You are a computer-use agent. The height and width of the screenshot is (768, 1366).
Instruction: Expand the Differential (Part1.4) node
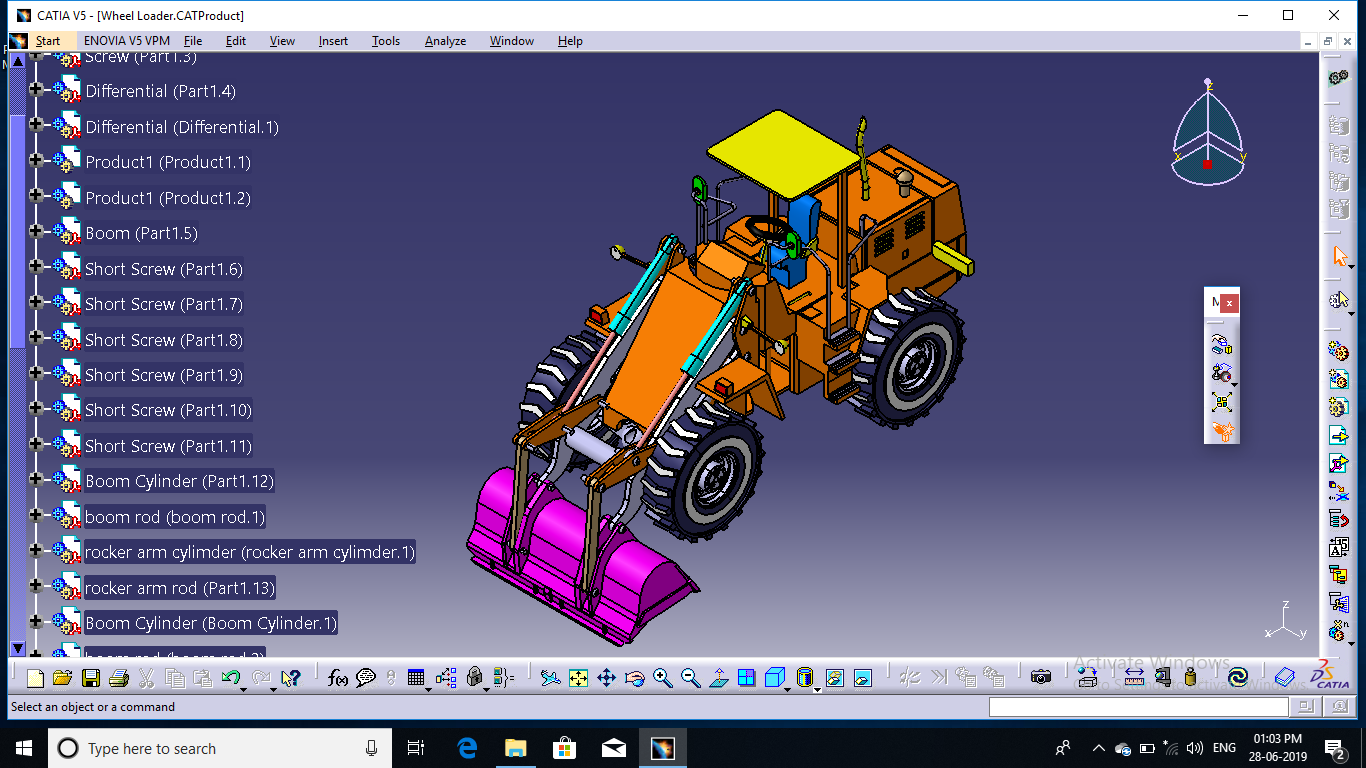click(37, 90)
